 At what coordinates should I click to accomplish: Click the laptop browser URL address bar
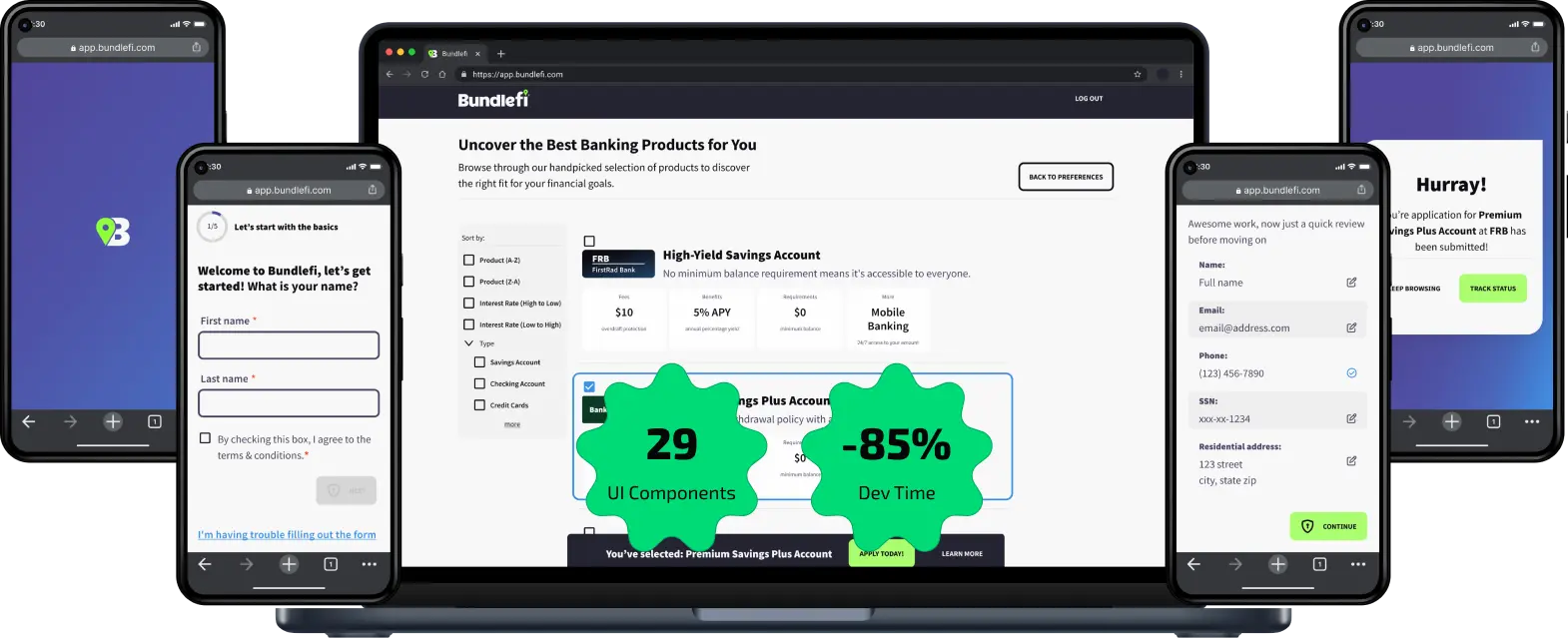(x=799, y=74)
